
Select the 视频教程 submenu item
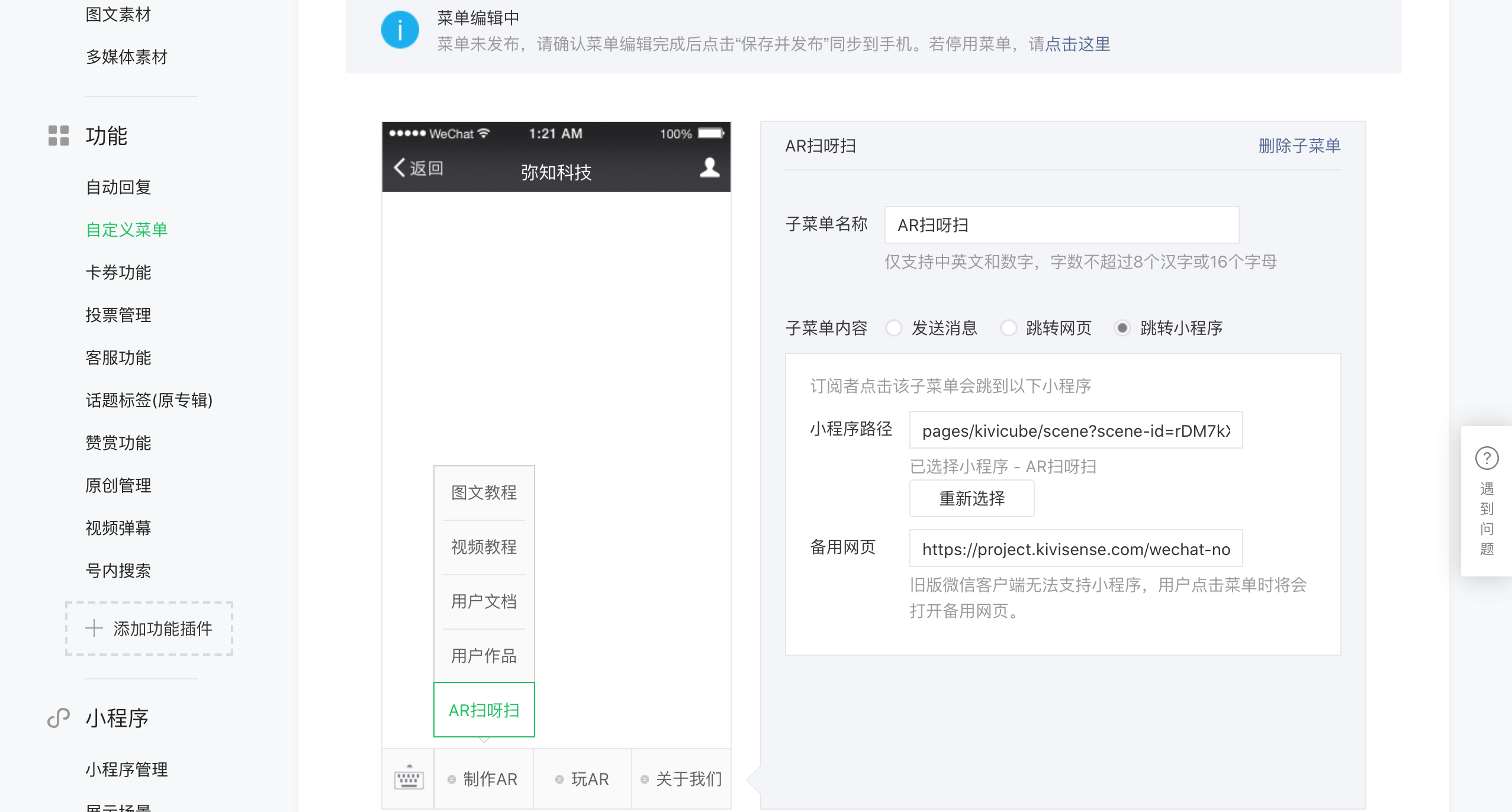484,547
